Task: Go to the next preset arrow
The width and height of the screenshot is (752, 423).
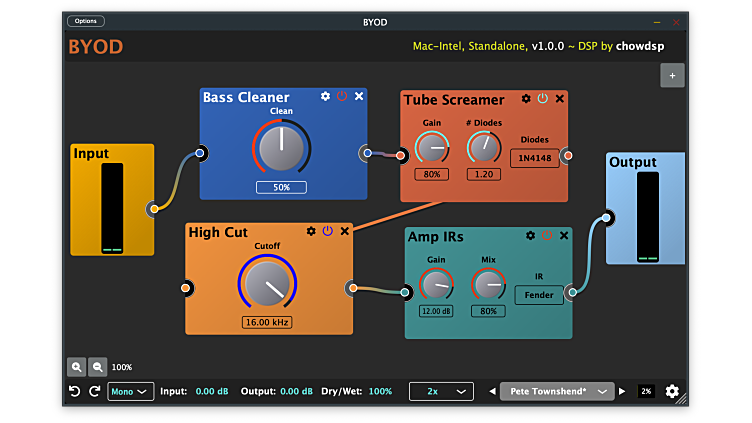Action: tap(622, 391)
